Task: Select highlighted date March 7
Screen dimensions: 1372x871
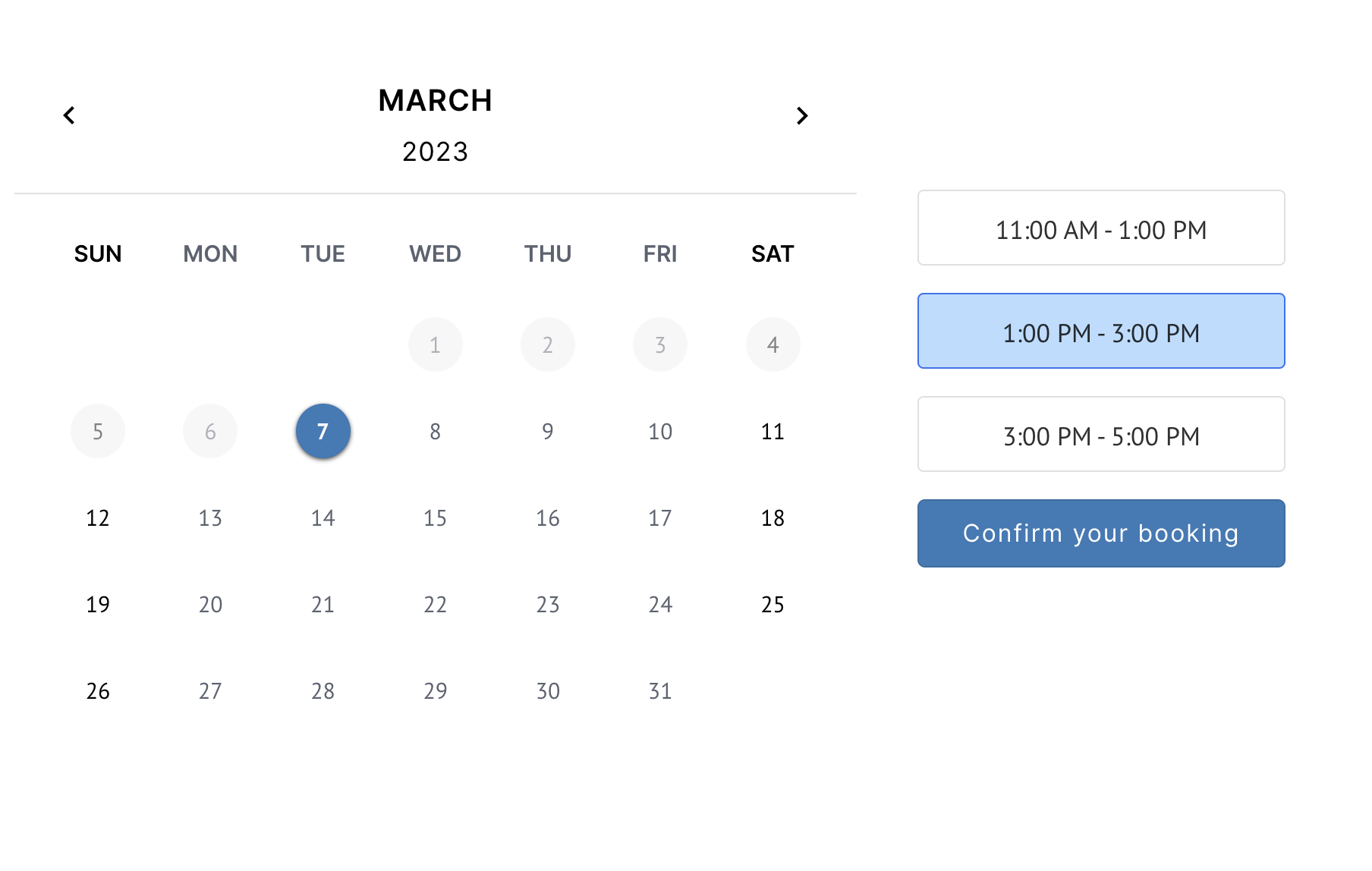Action: (x=323, y=432)
